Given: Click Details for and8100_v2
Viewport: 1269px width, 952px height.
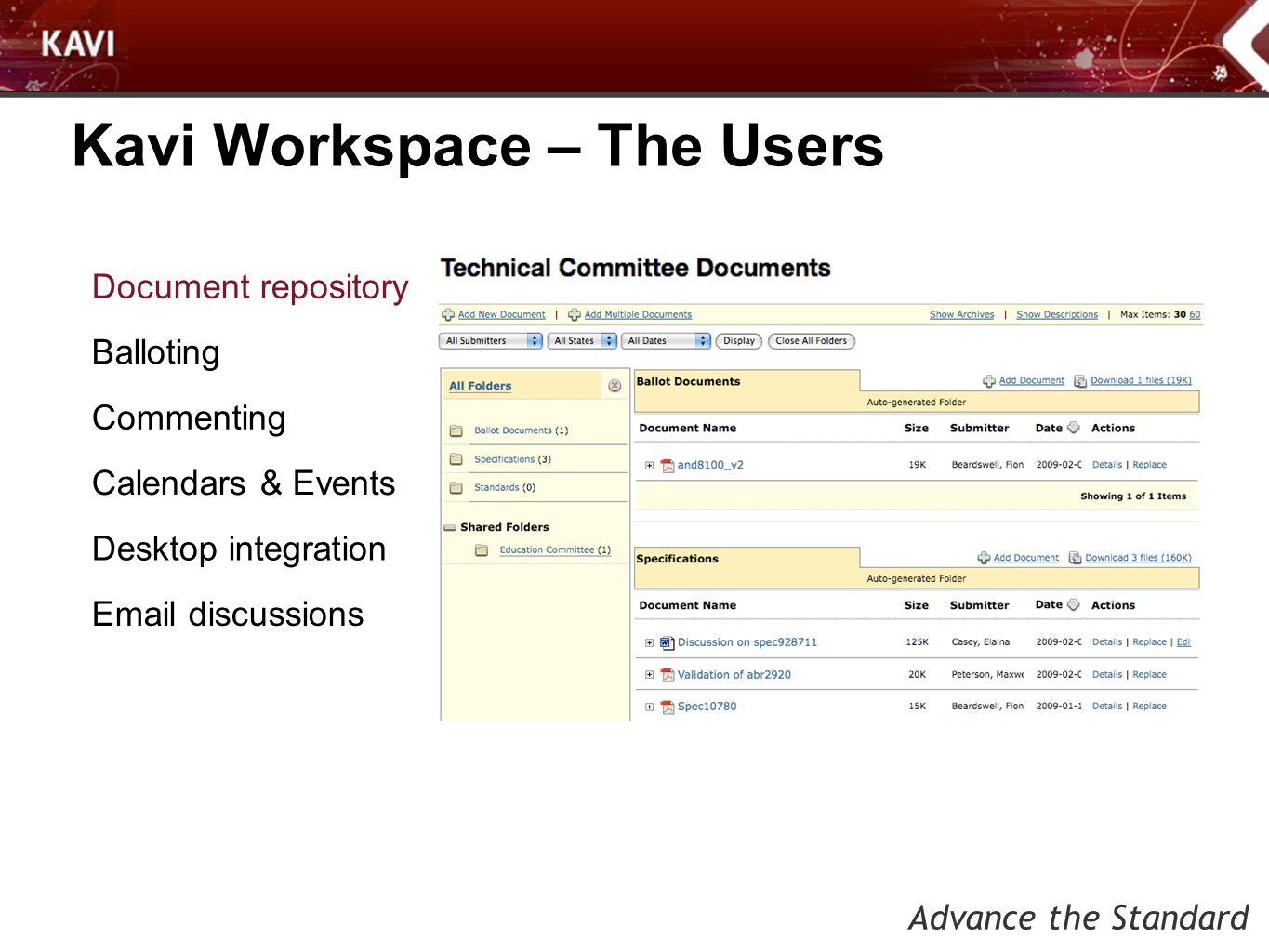Looking at the screenshot, I should click(x=1107, y=465).
